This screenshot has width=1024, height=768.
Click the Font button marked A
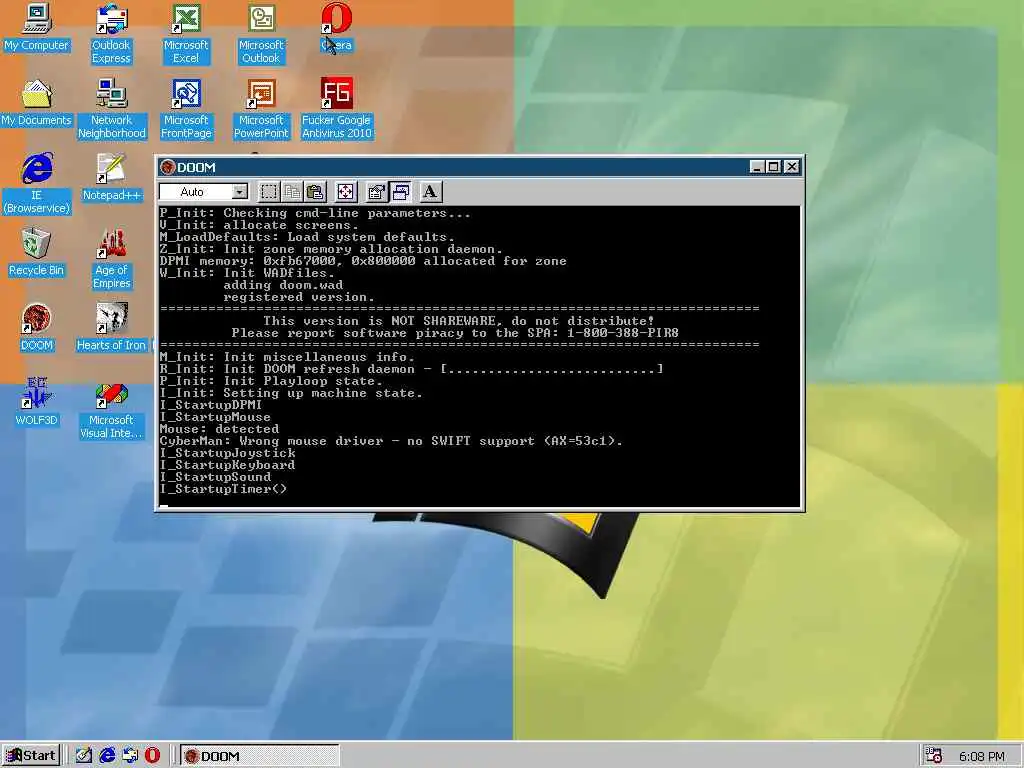430,191
